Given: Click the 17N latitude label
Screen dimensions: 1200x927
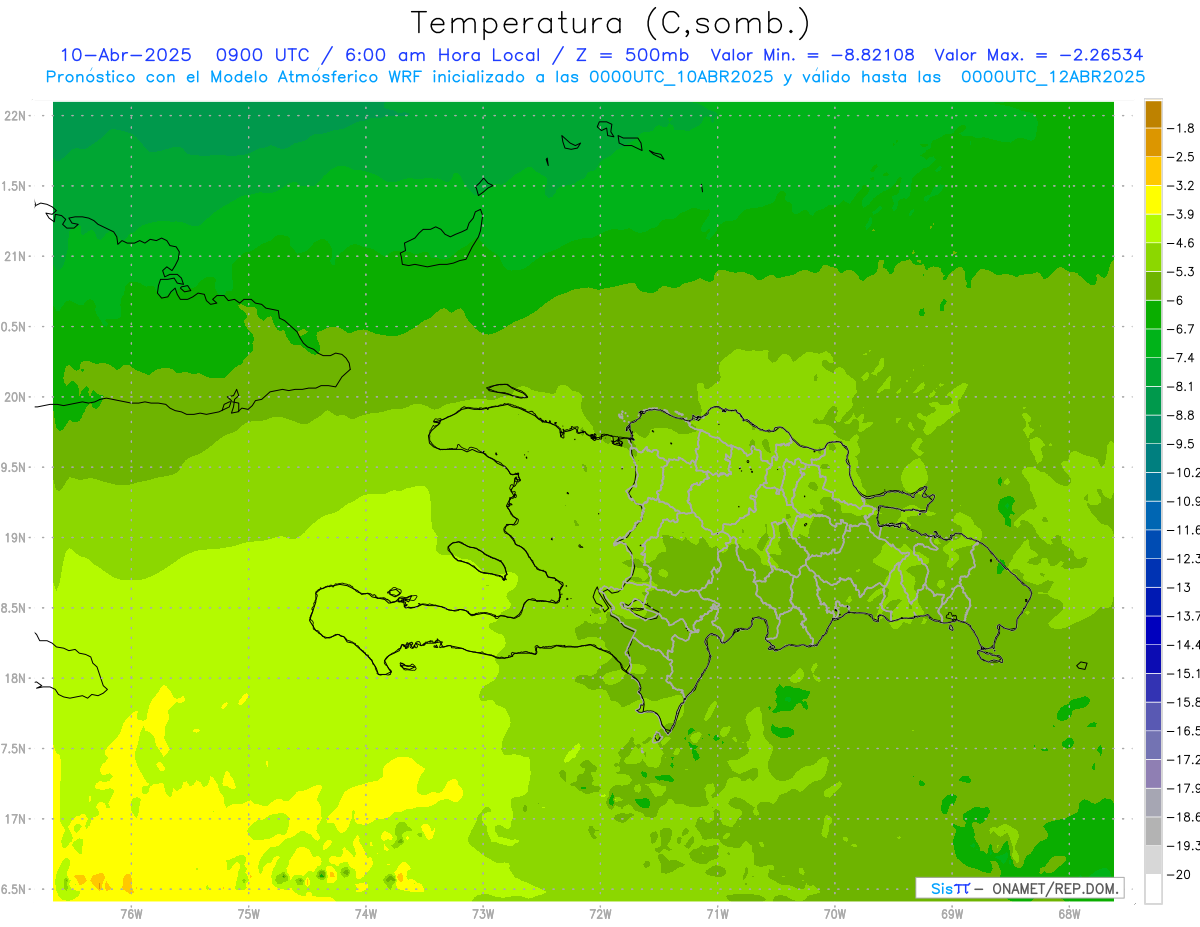Looking at the screenshot, I should pyautogui.click(x=16, y=819).
